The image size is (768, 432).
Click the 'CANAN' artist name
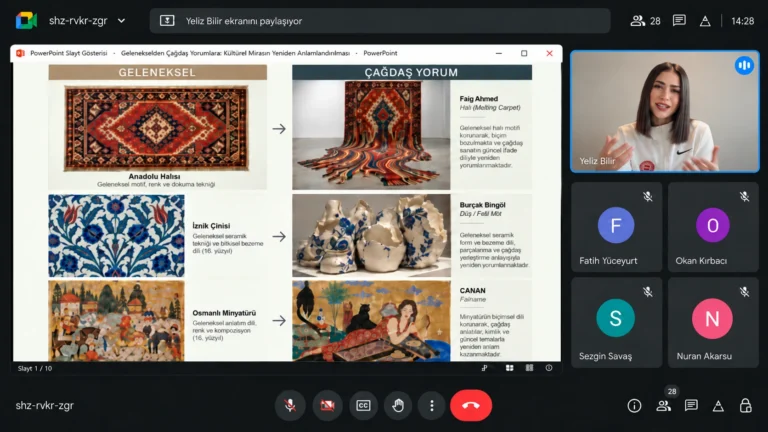(x=473, y=290)
